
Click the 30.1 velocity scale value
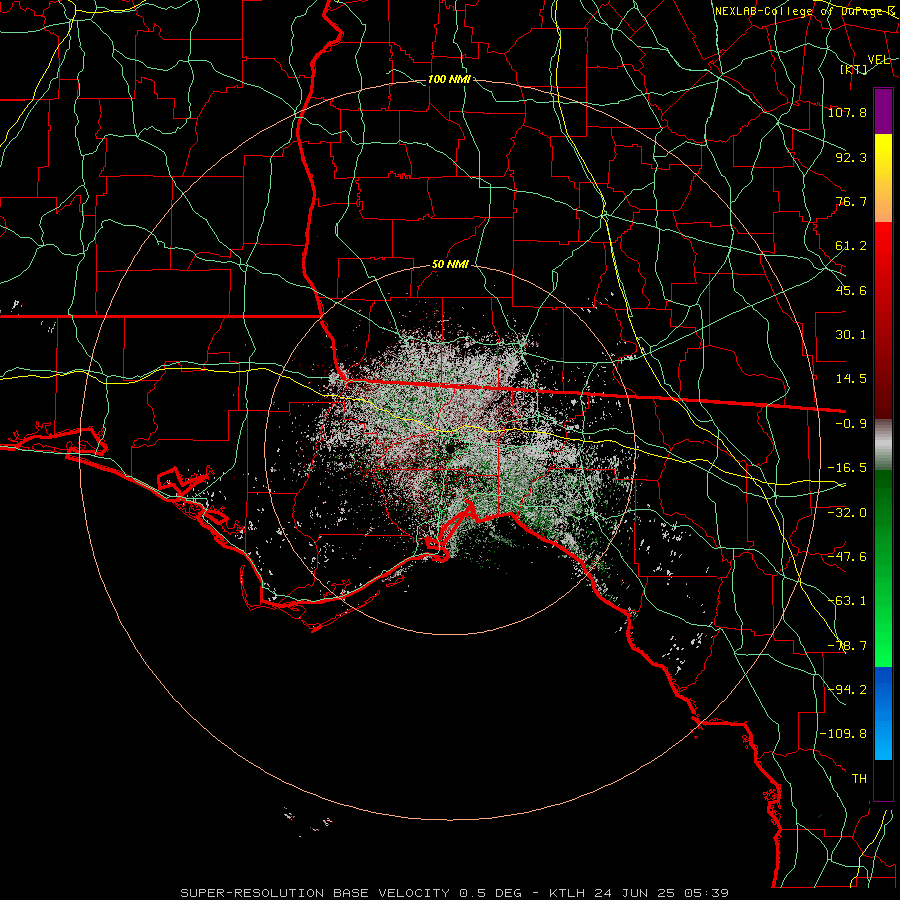(x=851, y=335)
